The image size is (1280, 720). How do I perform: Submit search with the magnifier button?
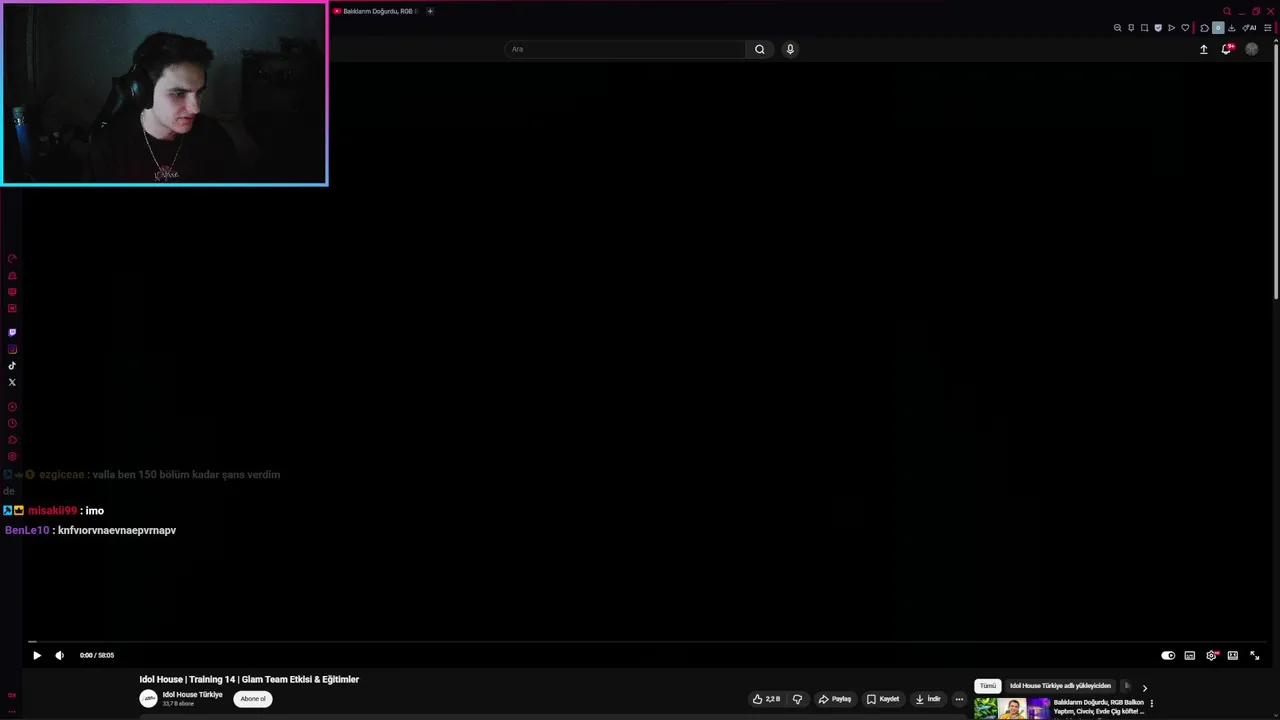pos(760,49)
